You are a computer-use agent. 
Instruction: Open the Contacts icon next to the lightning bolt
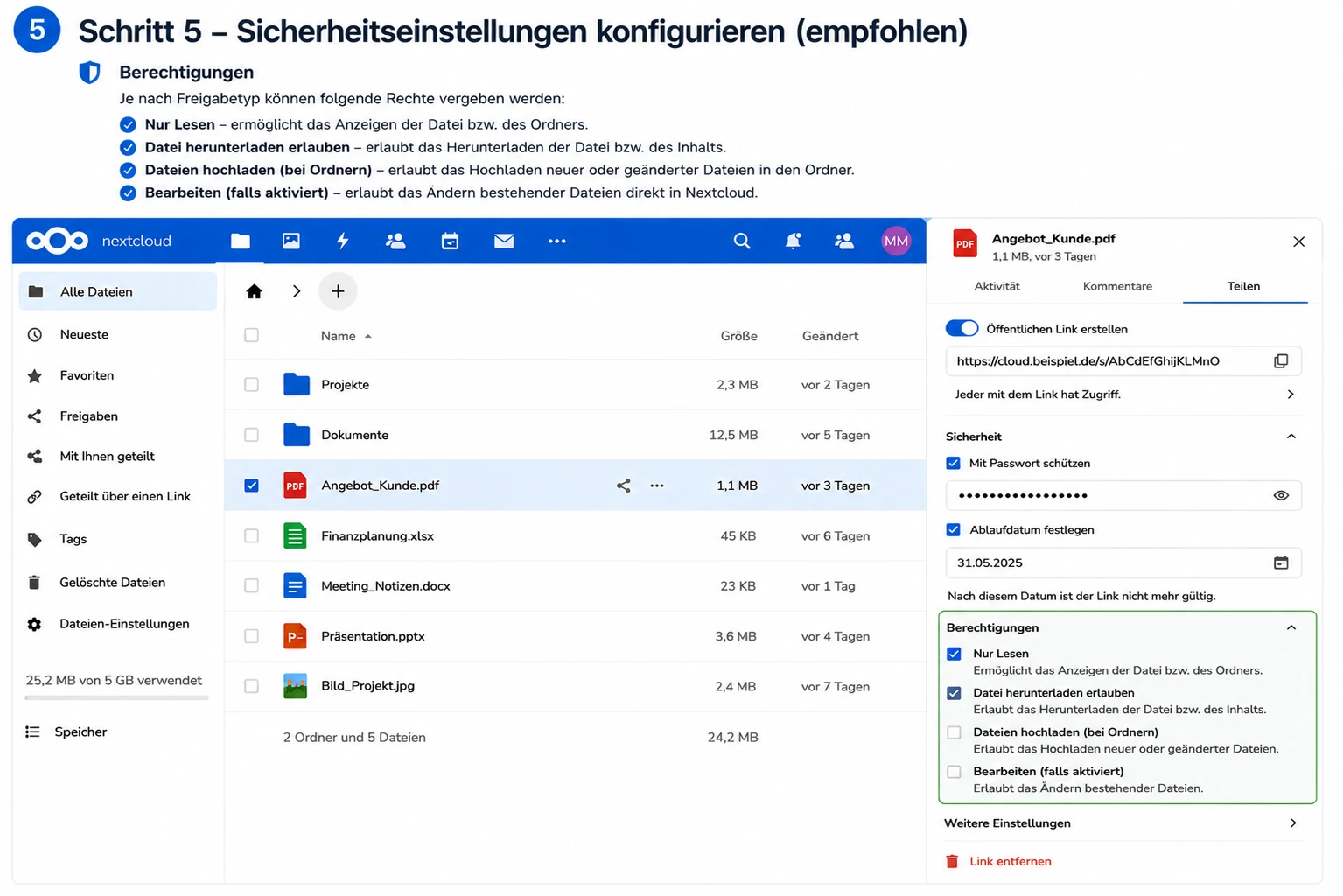[x=395, y=241]
